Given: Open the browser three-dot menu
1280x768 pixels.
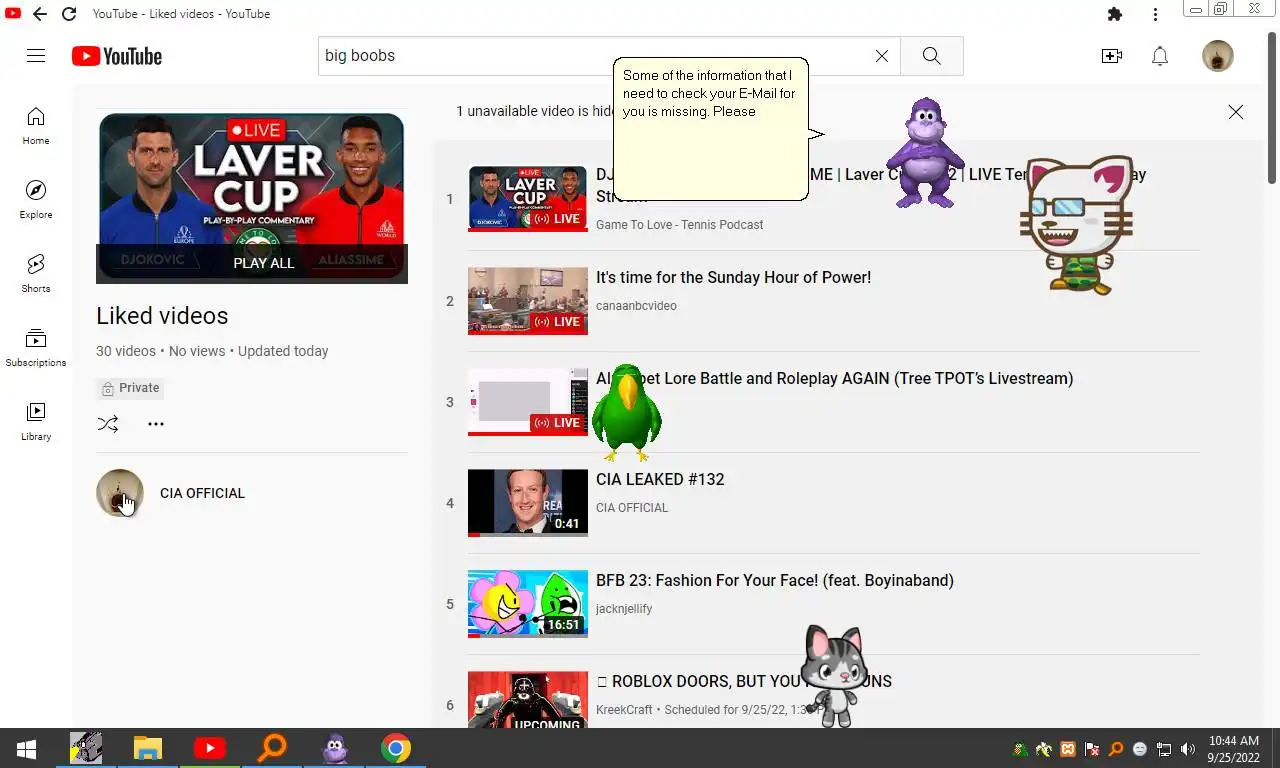Looking at the screenshot, I should tap(1155, 14).
